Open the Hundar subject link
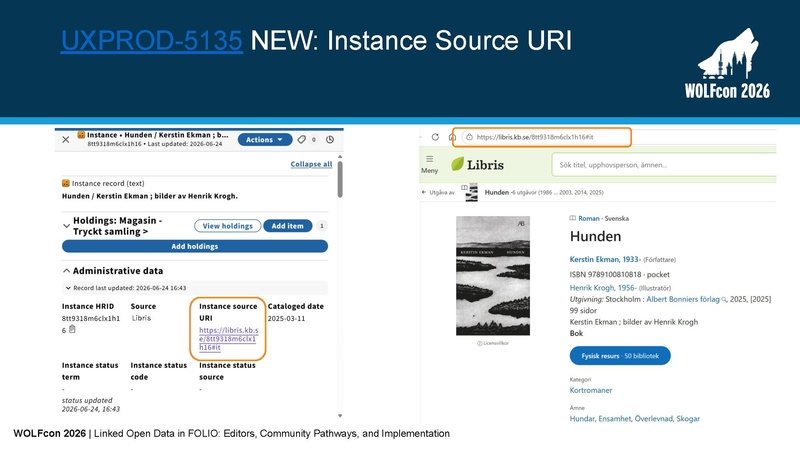The image size is (800, 450). [582, 418]
